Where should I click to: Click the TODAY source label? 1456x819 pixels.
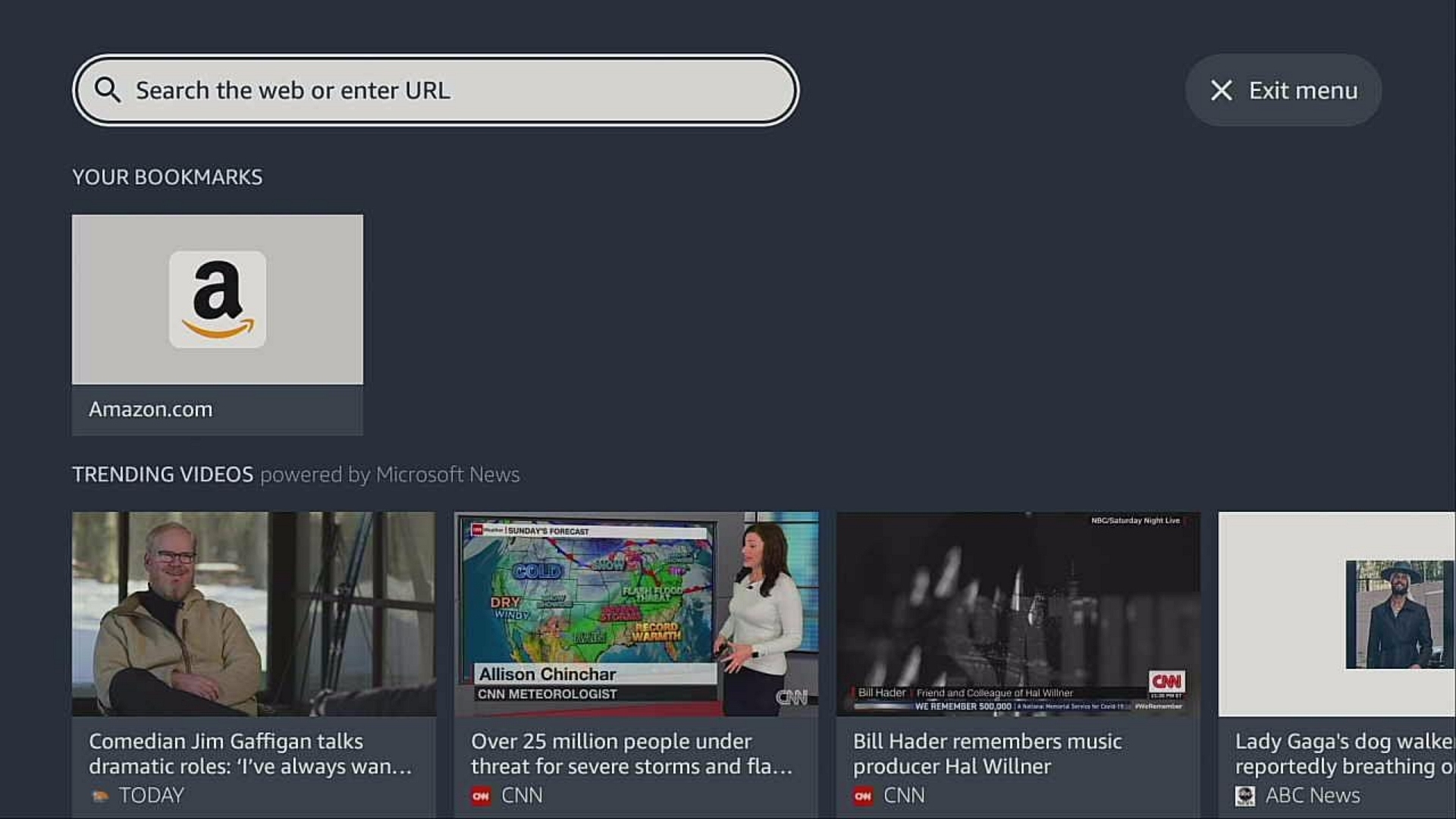click(152, 795)
